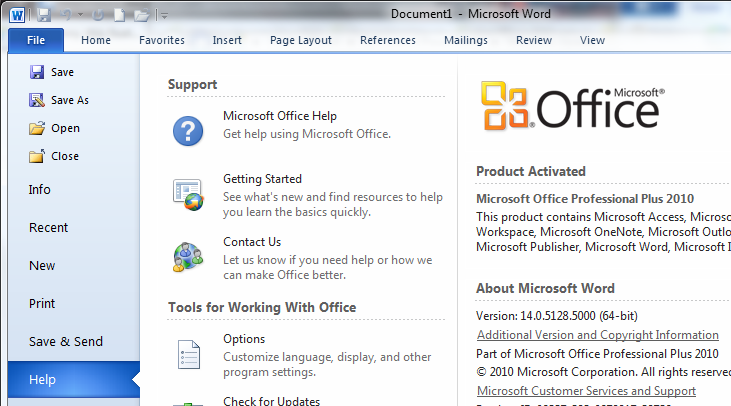
Task: Switch to the References tab
Action: click(x=388, y=40)
